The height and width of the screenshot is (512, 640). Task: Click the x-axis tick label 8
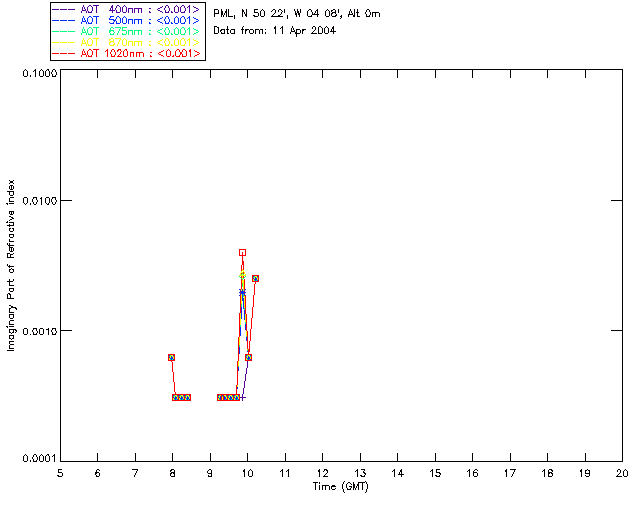[x=173, y=473]
